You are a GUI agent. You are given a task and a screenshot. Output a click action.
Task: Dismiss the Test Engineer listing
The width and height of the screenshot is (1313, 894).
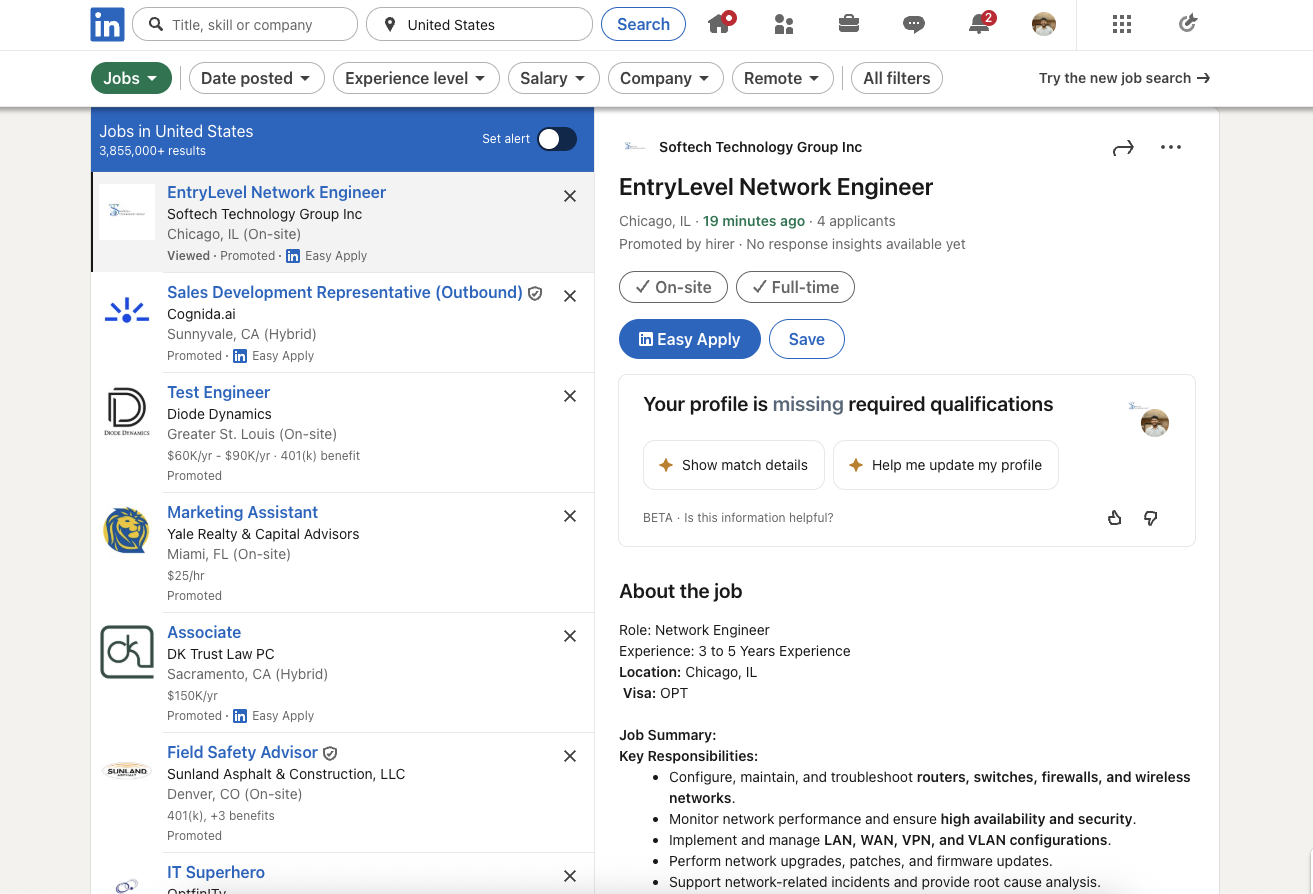[570, 396]
